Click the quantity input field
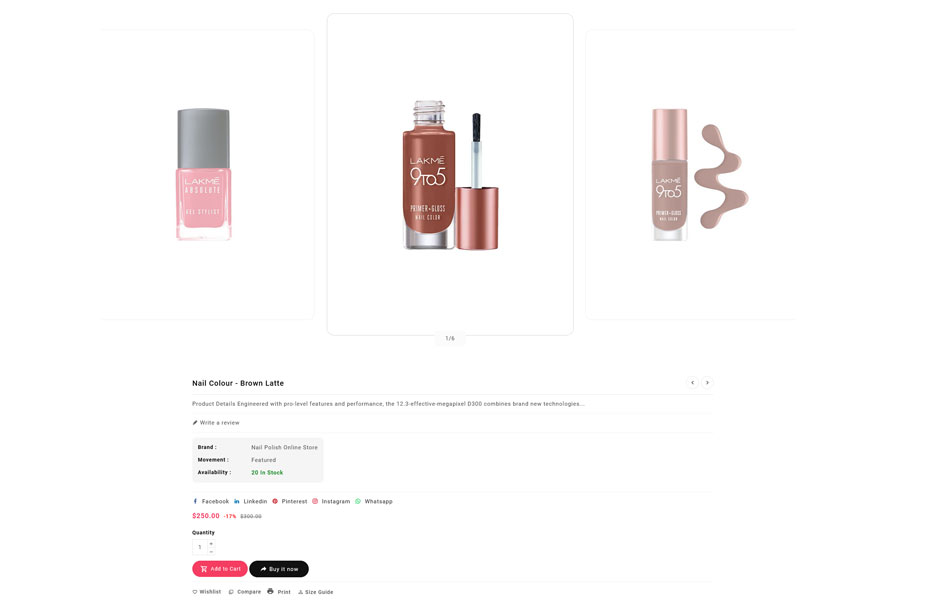The width and height of the screenshot is (930, 600). tap(200, 547)
